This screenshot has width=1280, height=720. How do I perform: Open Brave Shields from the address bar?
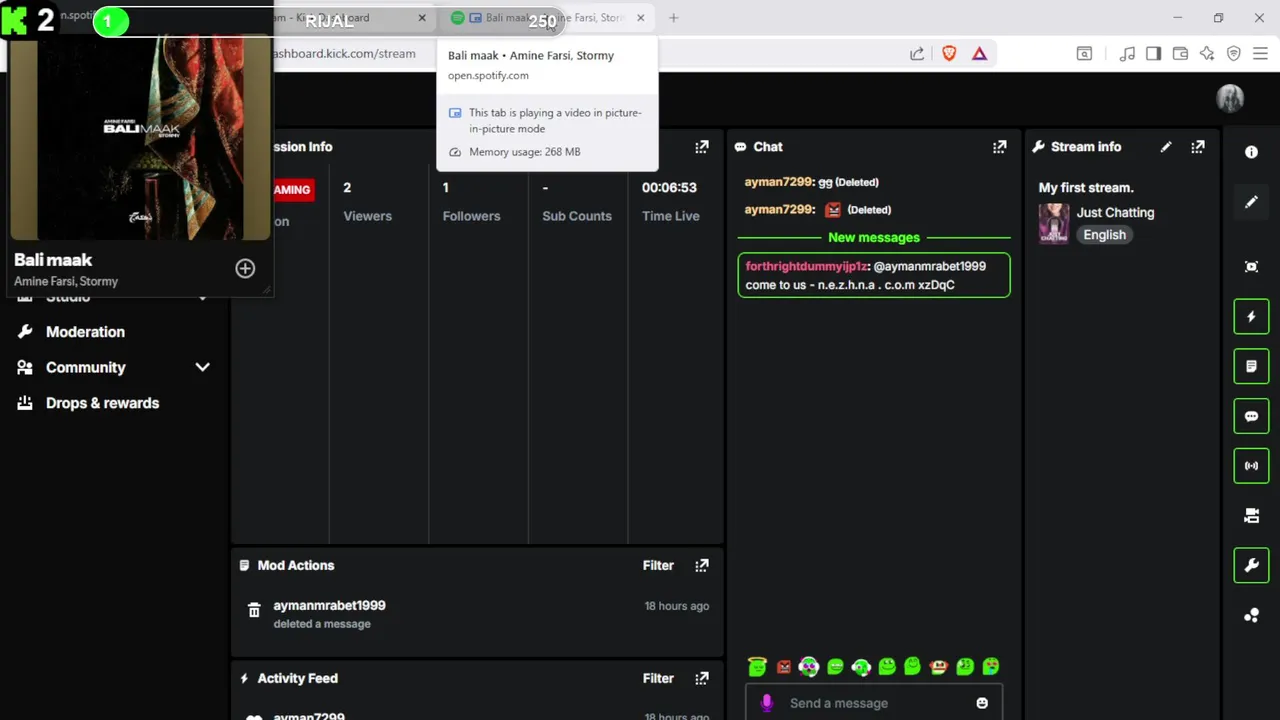pos(949,53)
